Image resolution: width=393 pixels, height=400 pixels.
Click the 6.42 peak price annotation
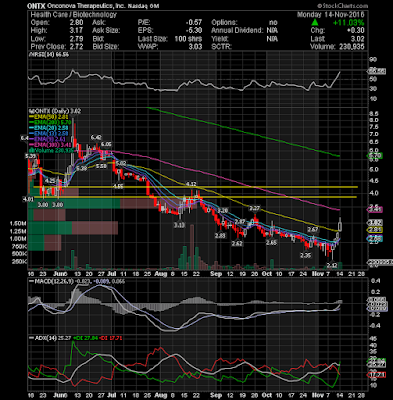(x=96, y=137)
